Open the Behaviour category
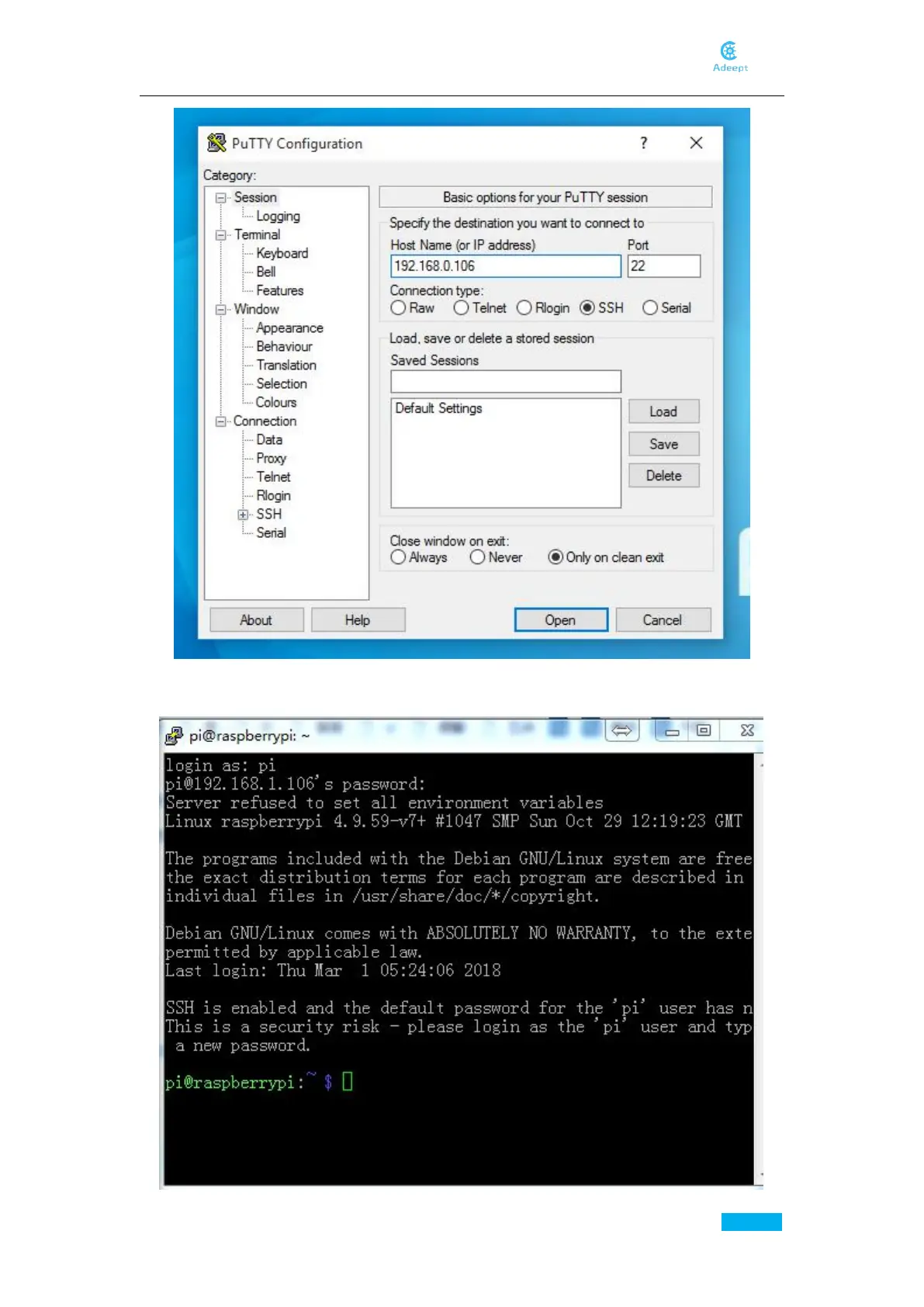Screen dimensions: 924x1307 [284, 346]
